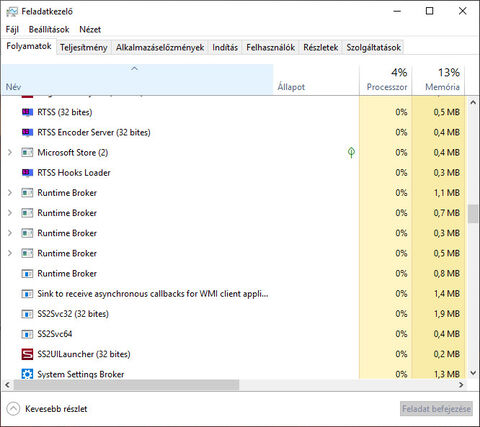The height and width of the screenshot is (427, 480).
Task: Click the RTSS Hooks Loader icon
Action: click(27, 173)
